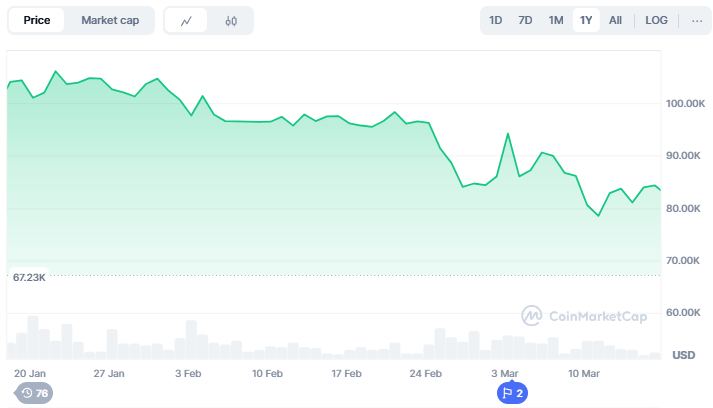This screenshot has height=408, width=713.
Task: Click the 17 Feb date label
Action: point(346,373)
